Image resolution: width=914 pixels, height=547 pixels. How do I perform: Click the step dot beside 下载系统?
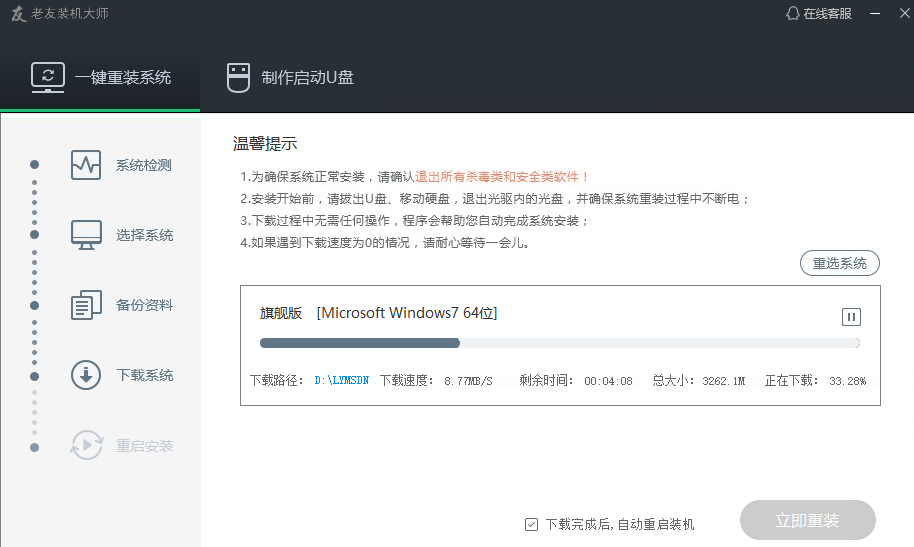pyautogui.click(x=34, y=377)
